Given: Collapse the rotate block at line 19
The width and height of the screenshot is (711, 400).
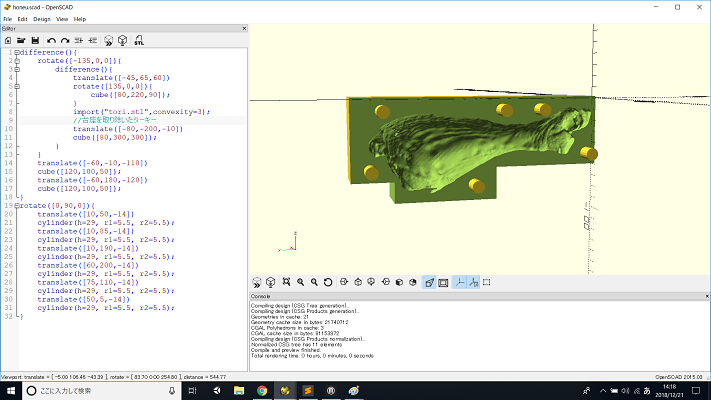Looking at the screenshot, I should pos(17,206).
